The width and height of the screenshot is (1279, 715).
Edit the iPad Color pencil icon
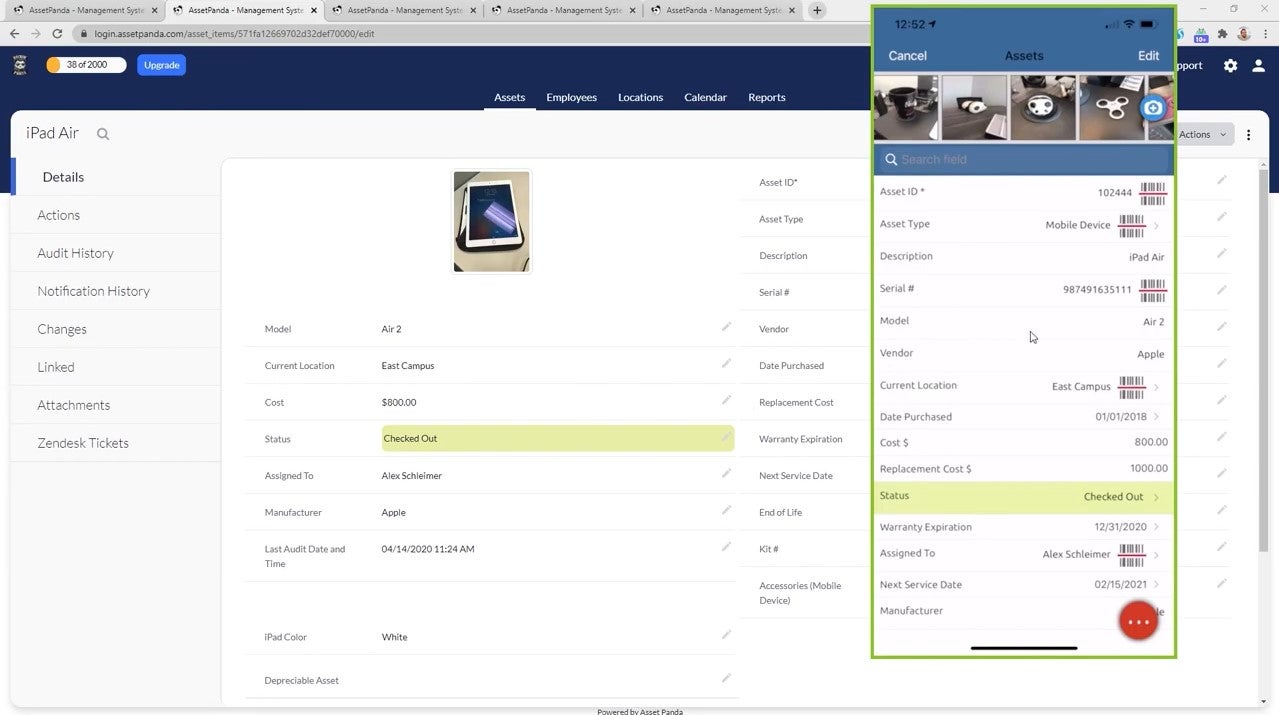tap(726, 635)
